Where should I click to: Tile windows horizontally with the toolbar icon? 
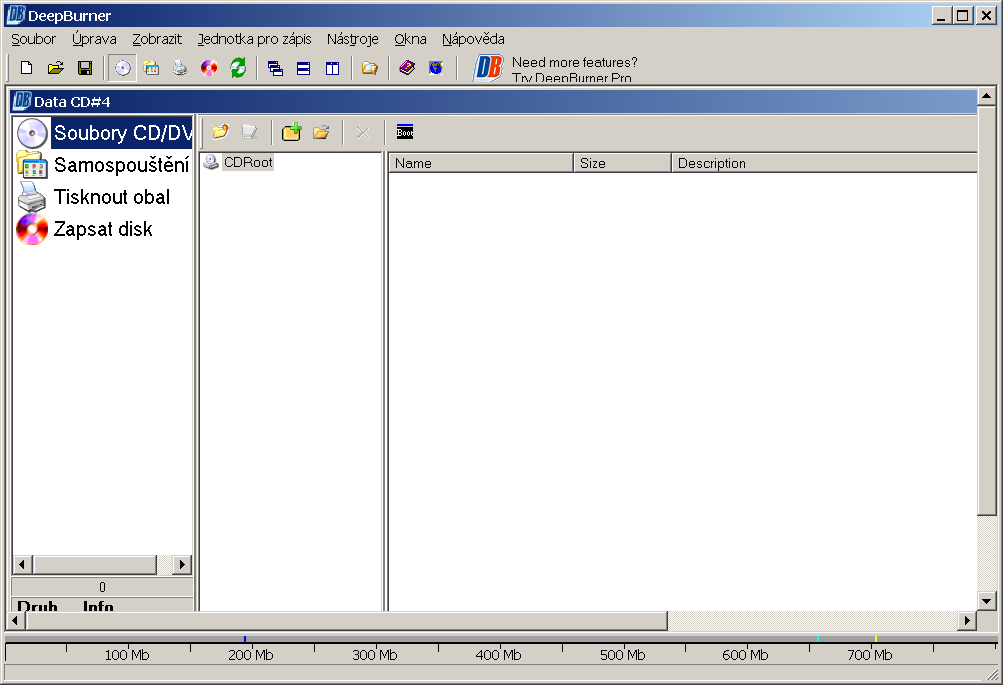point(303,68)
